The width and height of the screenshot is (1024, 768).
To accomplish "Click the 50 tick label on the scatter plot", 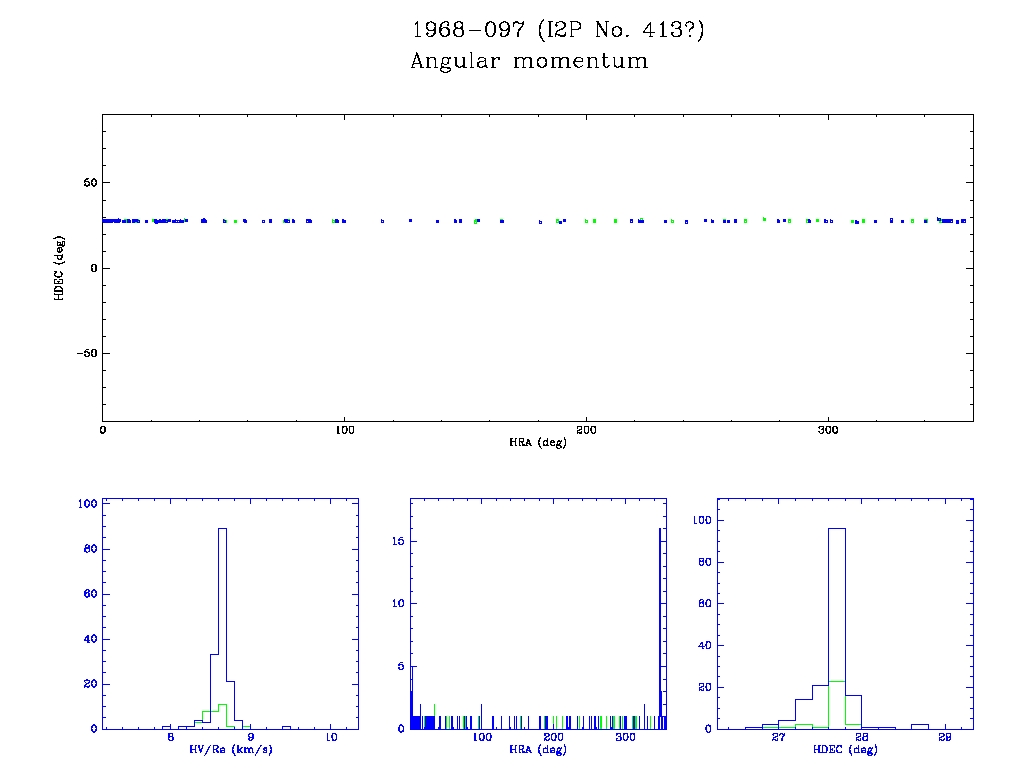I will point(88,183).
